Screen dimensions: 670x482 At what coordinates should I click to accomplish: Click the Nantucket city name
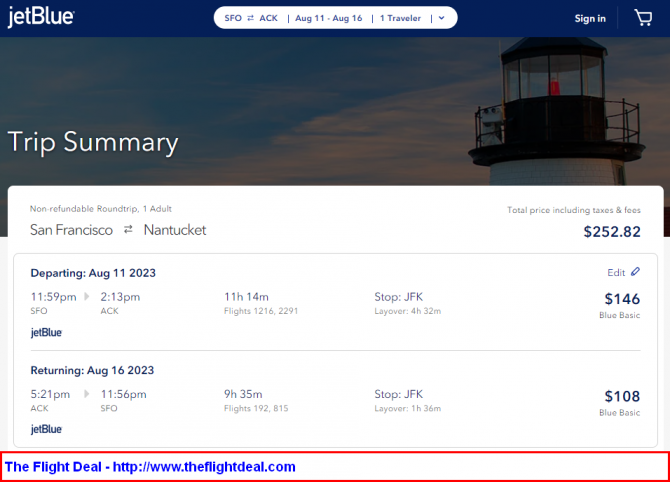(175, 230)
